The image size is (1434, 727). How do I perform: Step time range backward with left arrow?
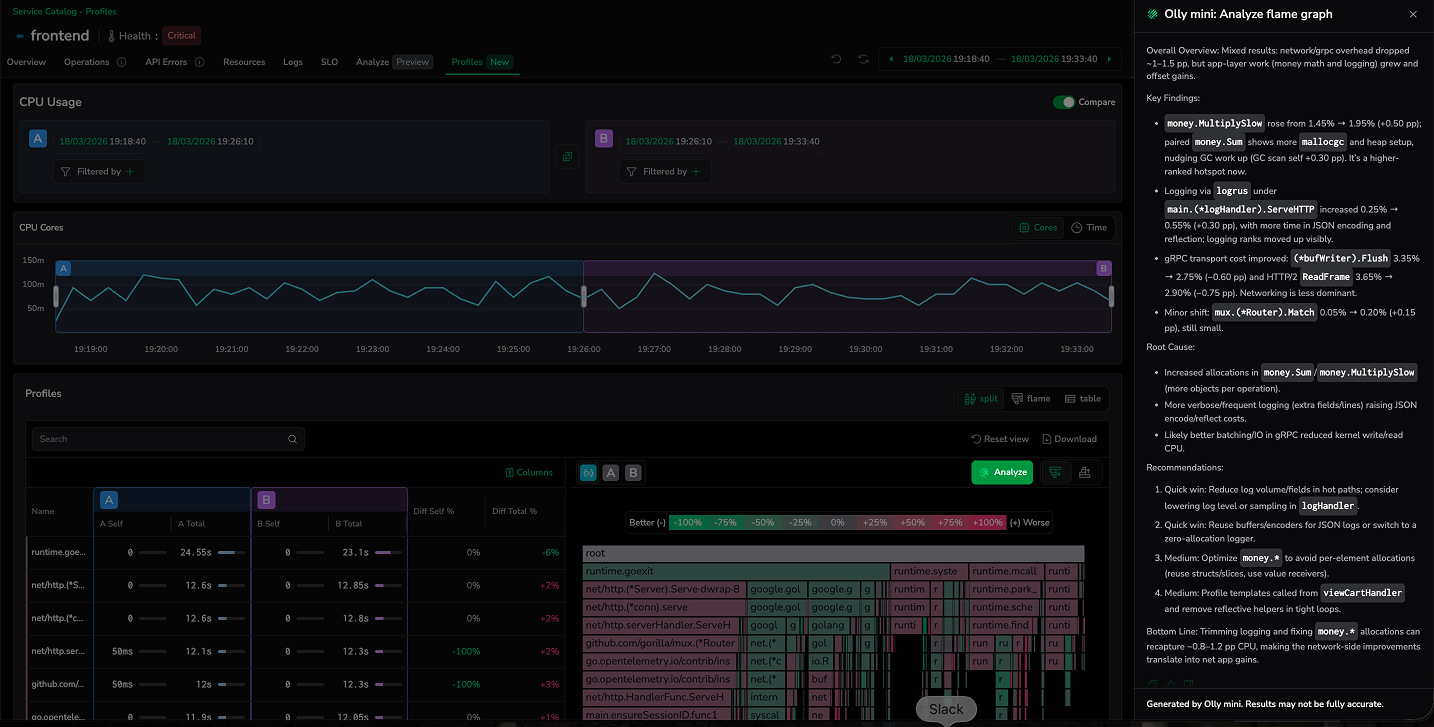(891, 59)
